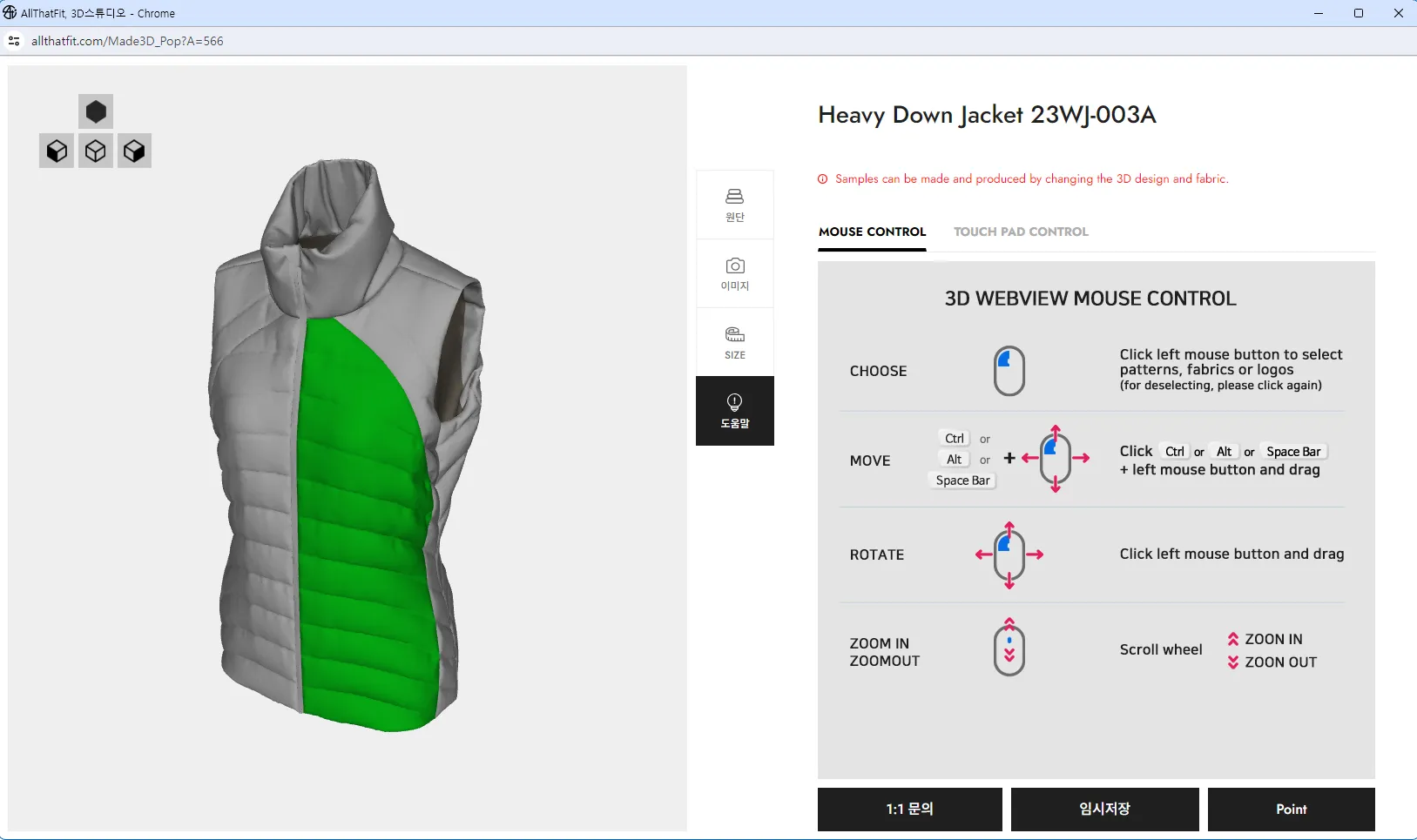Click the 'Scroll wheel' text

(1161, 649)
